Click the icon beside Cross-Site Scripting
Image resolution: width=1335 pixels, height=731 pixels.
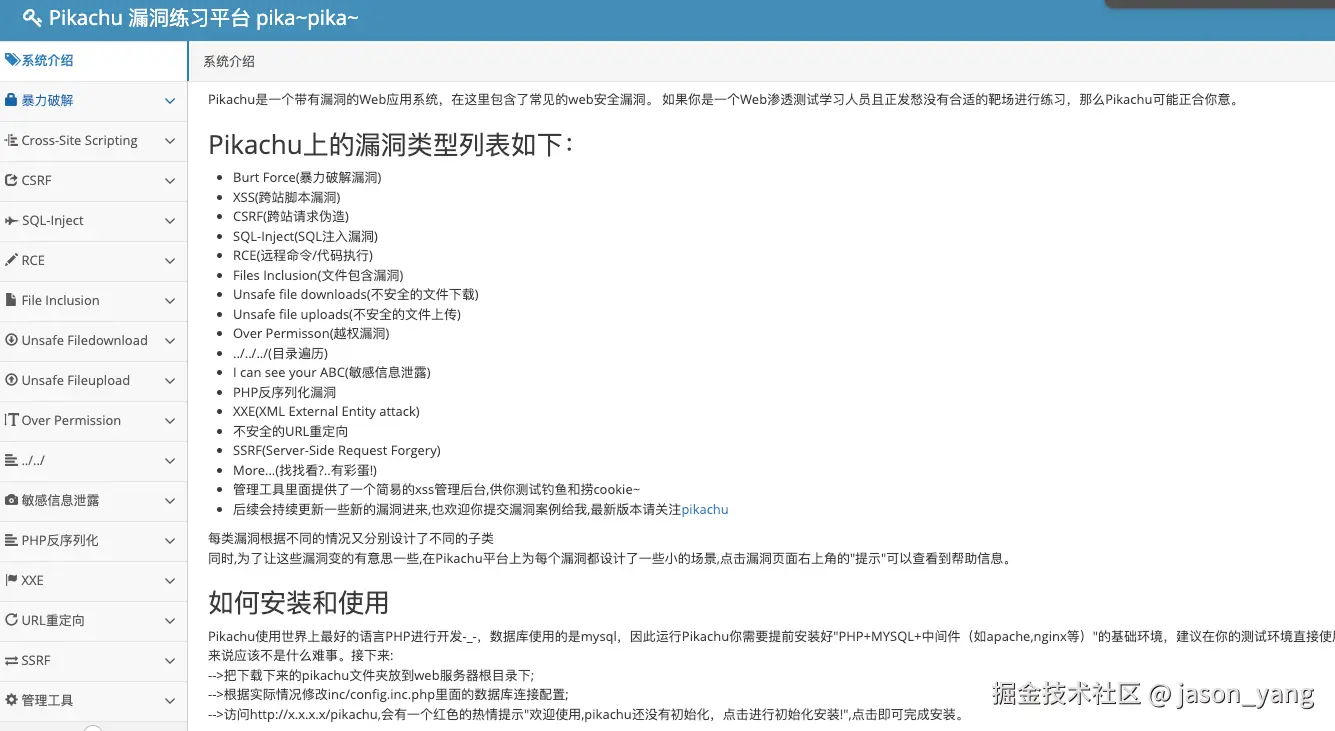pyautogui.click(x=11, y=140)
